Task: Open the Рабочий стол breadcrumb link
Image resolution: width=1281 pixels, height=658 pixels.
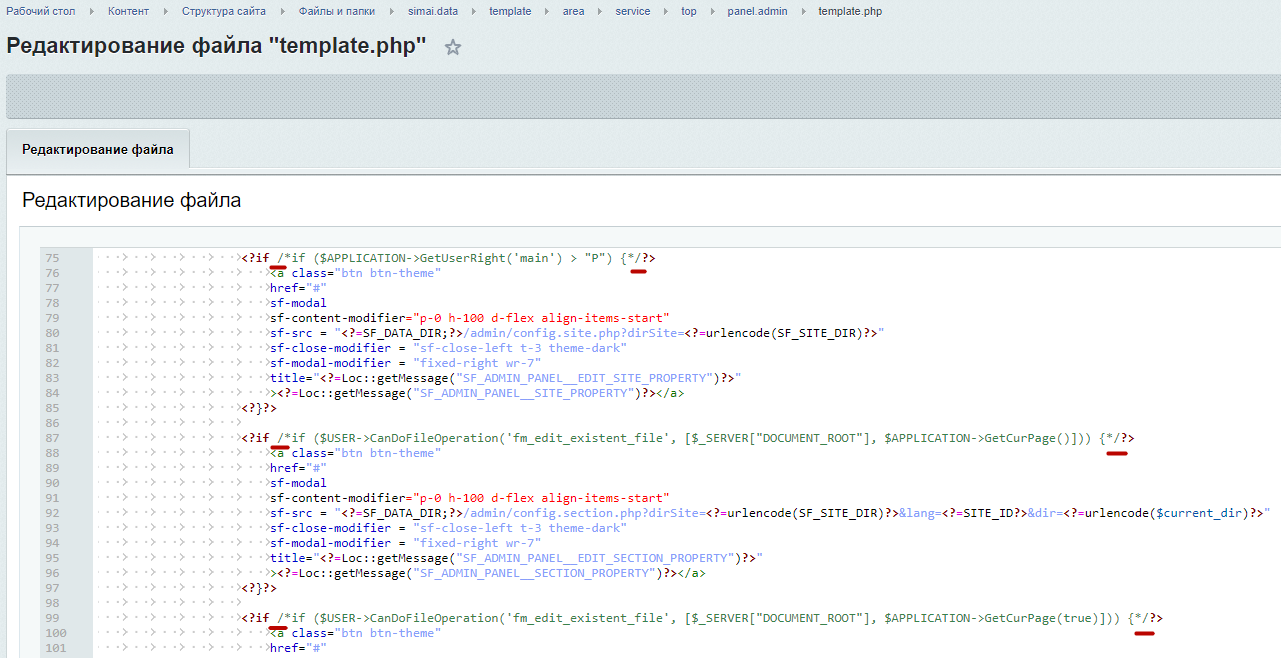Action: [42, 11]
